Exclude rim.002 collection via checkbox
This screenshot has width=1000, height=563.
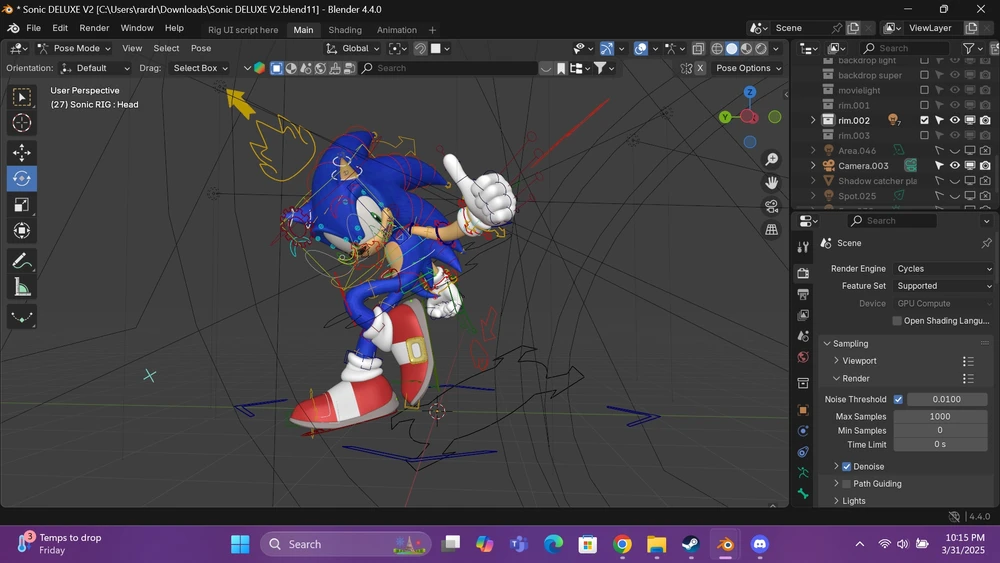tap(924, 120)
